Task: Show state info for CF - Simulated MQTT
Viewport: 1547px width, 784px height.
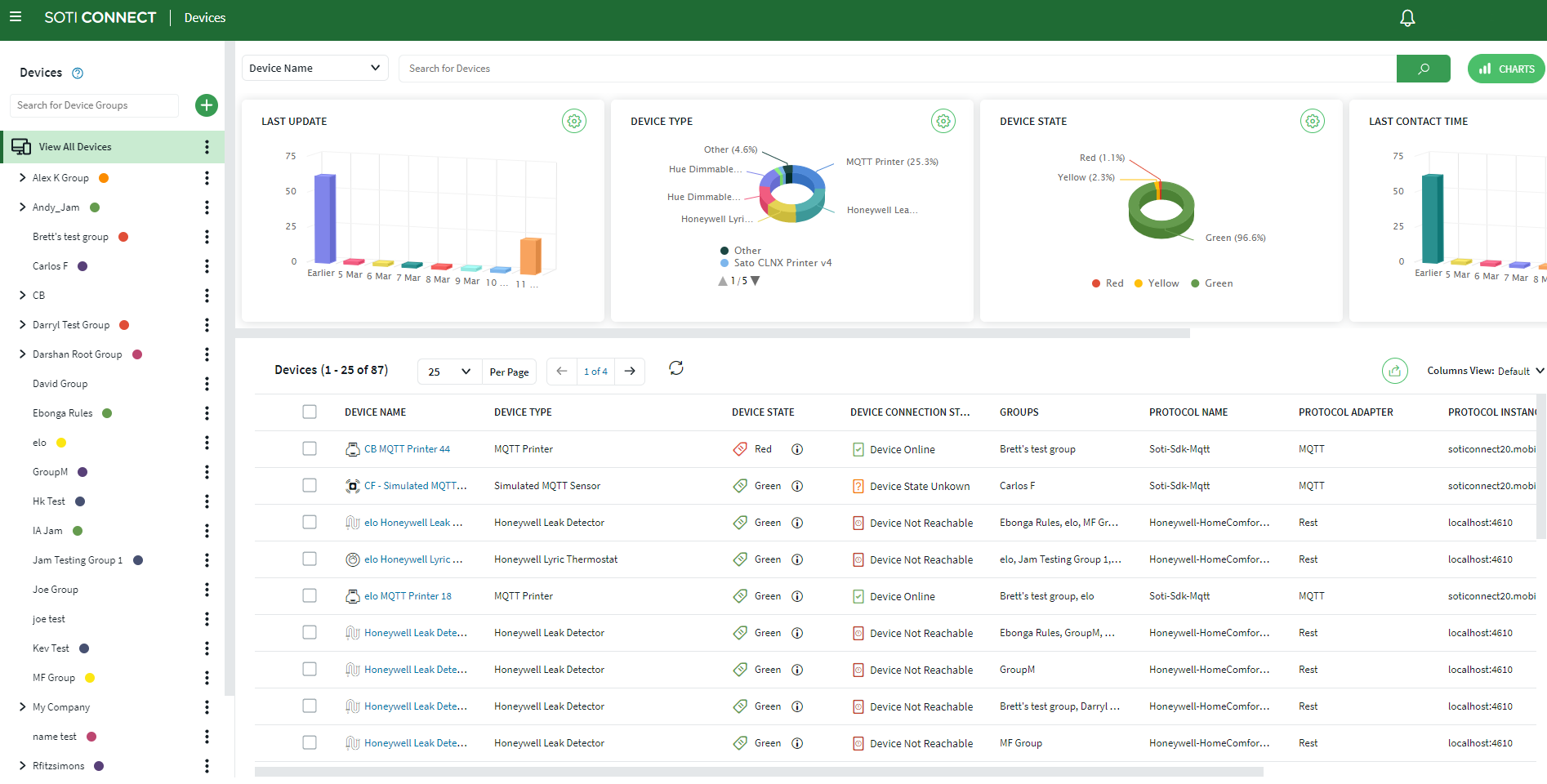Action: coord(797,486)
